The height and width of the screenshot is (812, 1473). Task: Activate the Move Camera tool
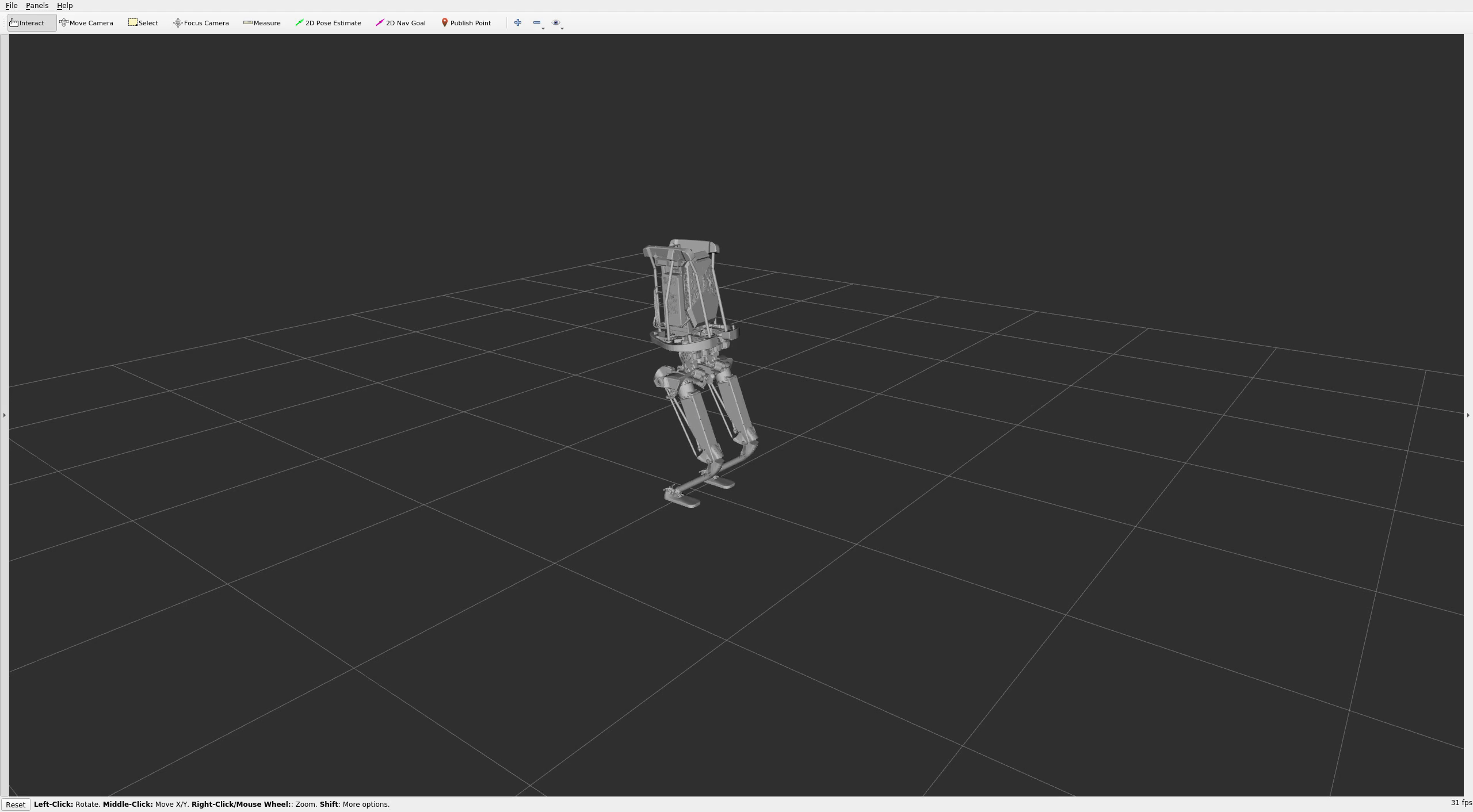click(86, 23)
